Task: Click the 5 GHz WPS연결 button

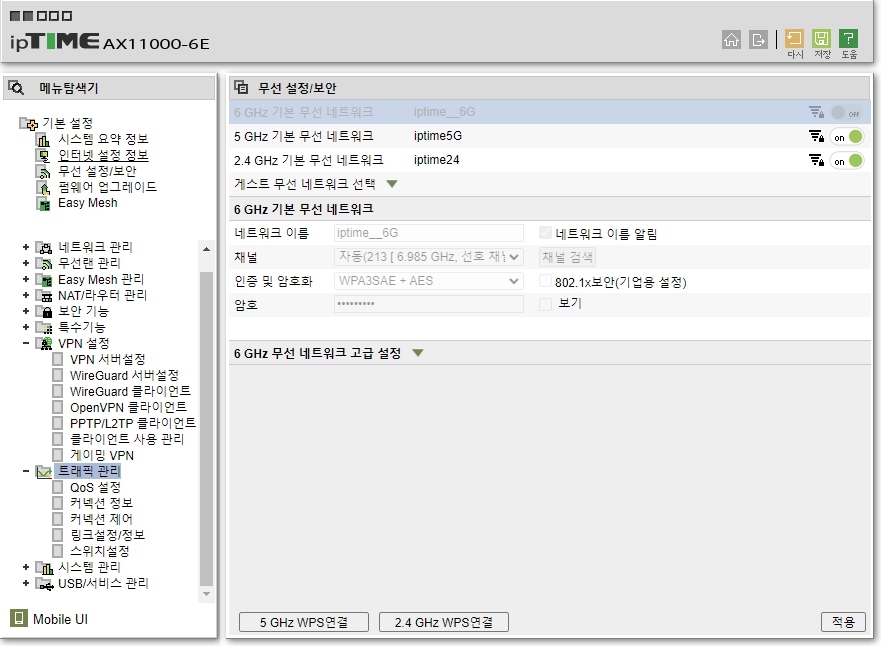Action: [304, 622]
